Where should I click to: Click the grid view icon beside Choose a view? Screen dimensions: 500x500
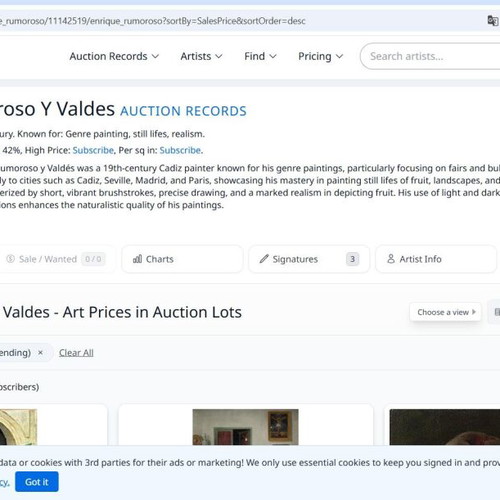pyautogui.click(x=496, y=312)
